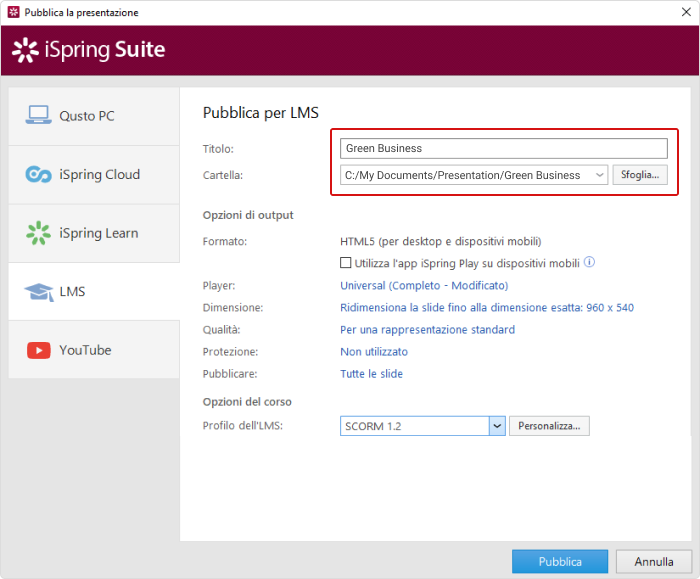Click the Qualità: label
Screen dimensions: 700x579
click(221, 330)
